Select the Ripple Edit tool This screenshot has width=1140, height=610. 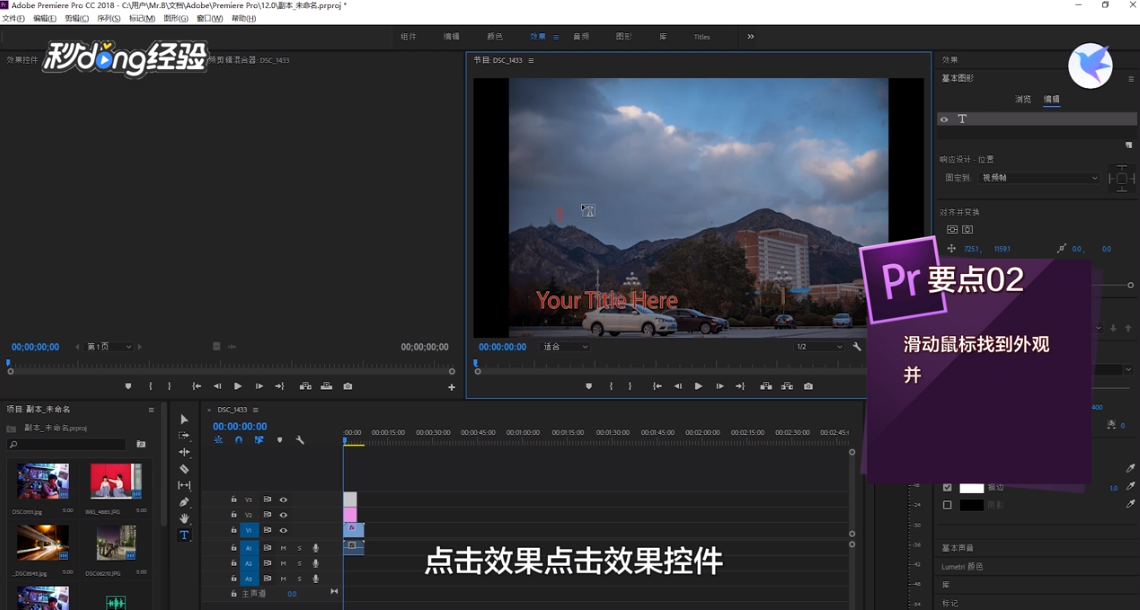point(184,452)
